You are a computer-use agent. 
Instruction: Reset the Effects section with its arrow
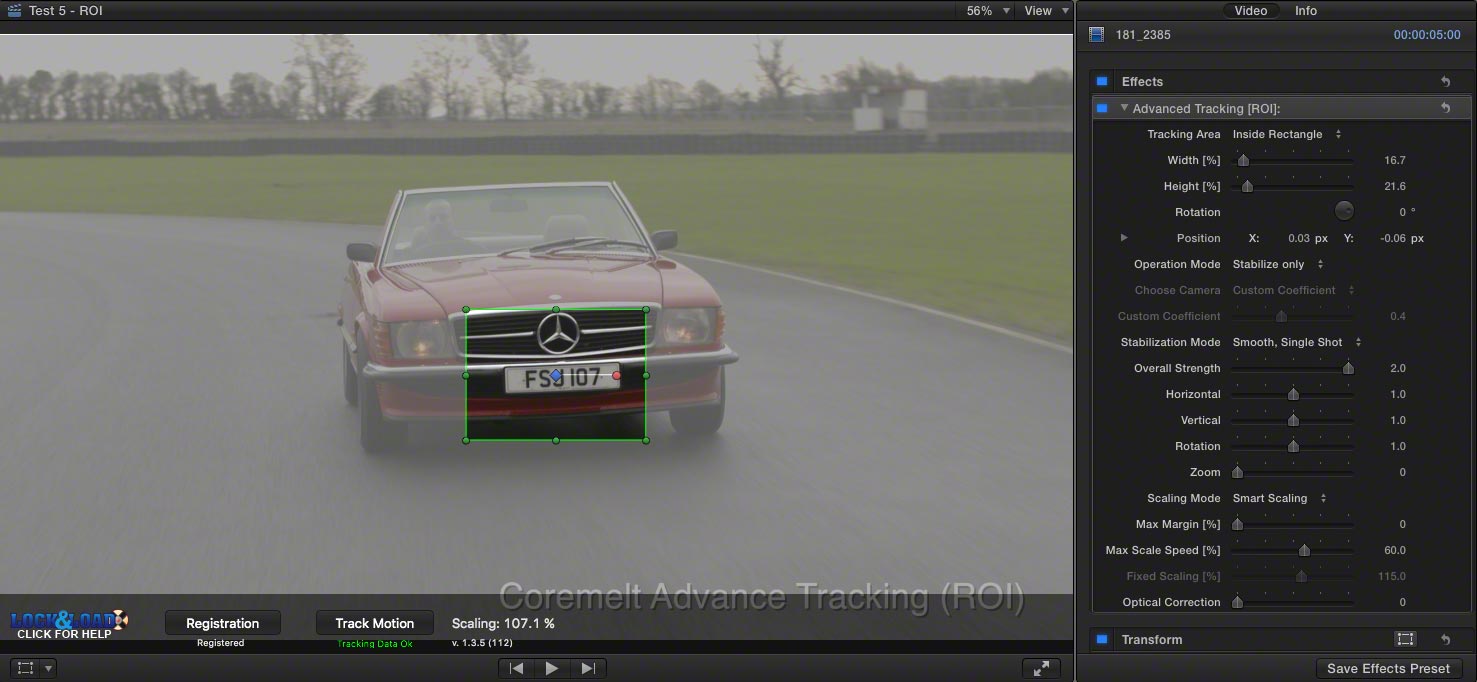pyautogui.click(x=1445, y=82)
